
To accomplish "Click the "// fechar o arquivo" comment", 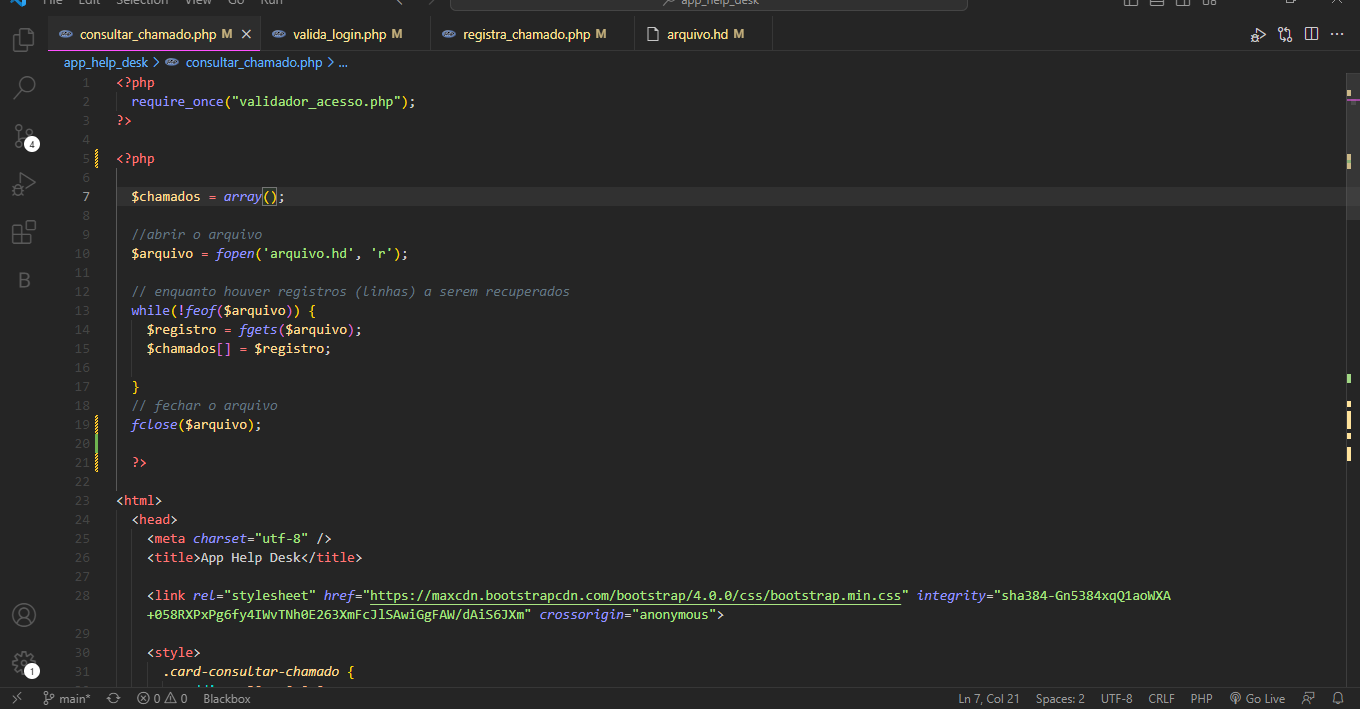I will 204,406.
